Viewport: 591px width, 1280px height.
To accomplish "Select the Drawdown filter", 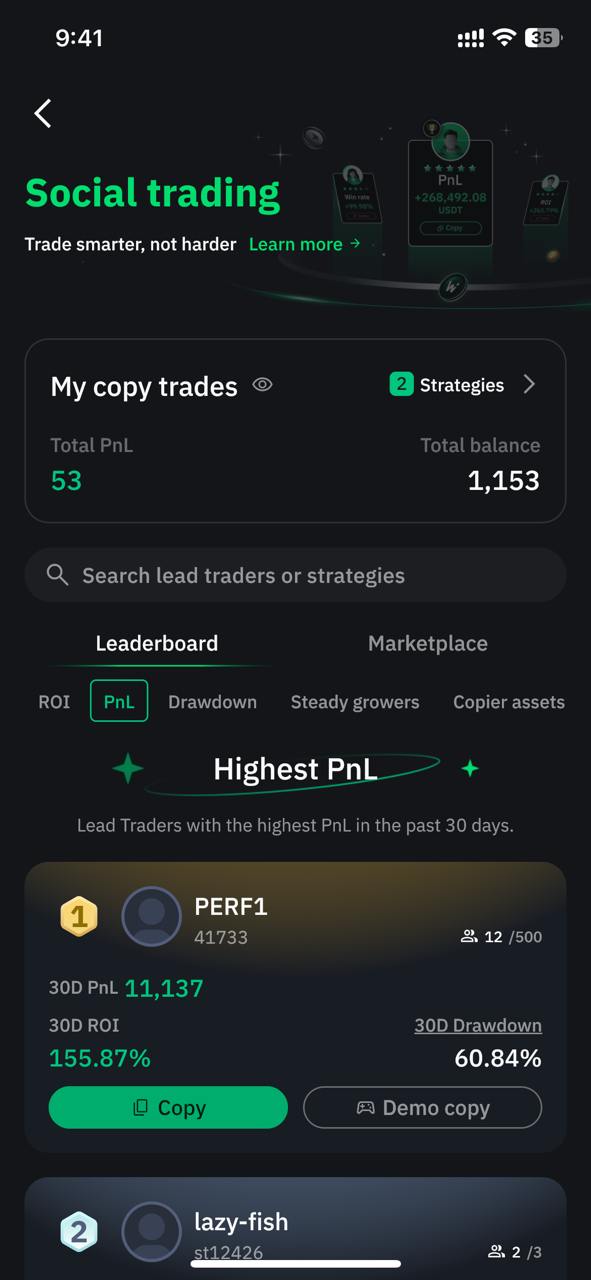I will 212,702.
